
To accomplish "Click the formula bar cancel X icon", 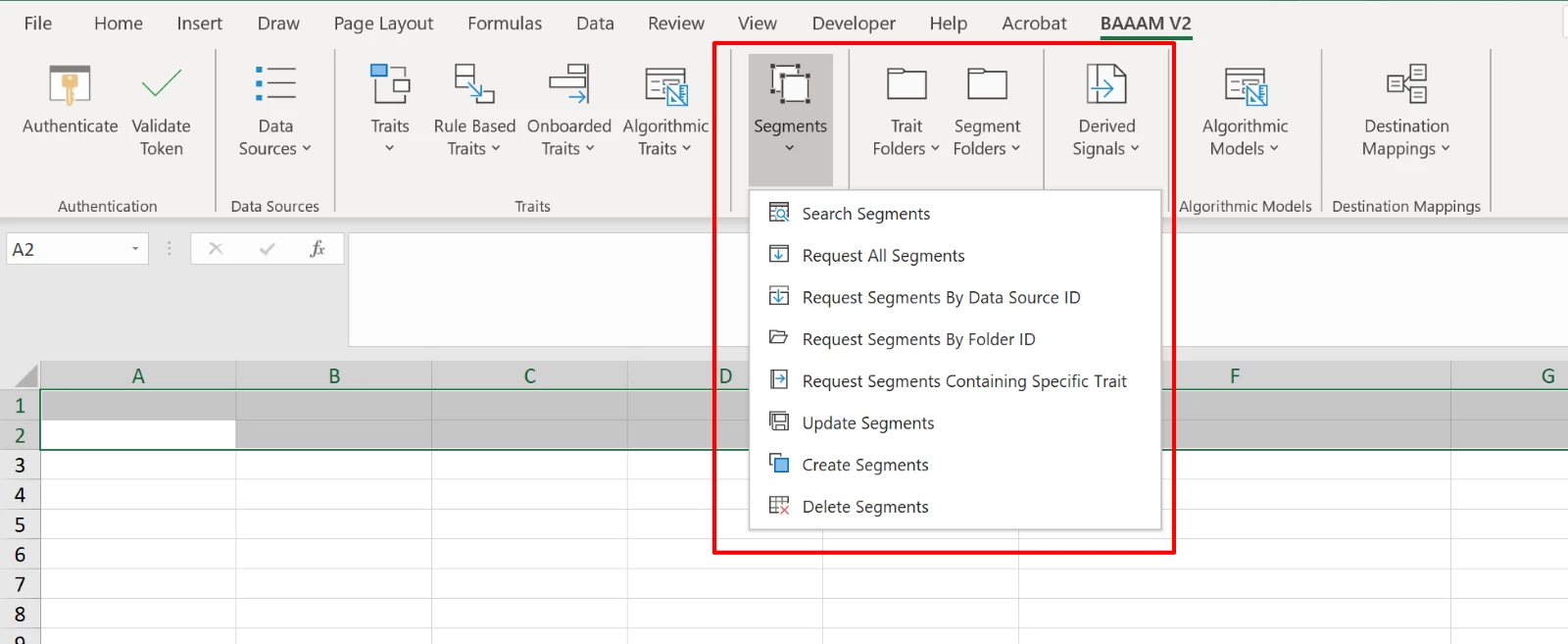I will pos(216,249).
